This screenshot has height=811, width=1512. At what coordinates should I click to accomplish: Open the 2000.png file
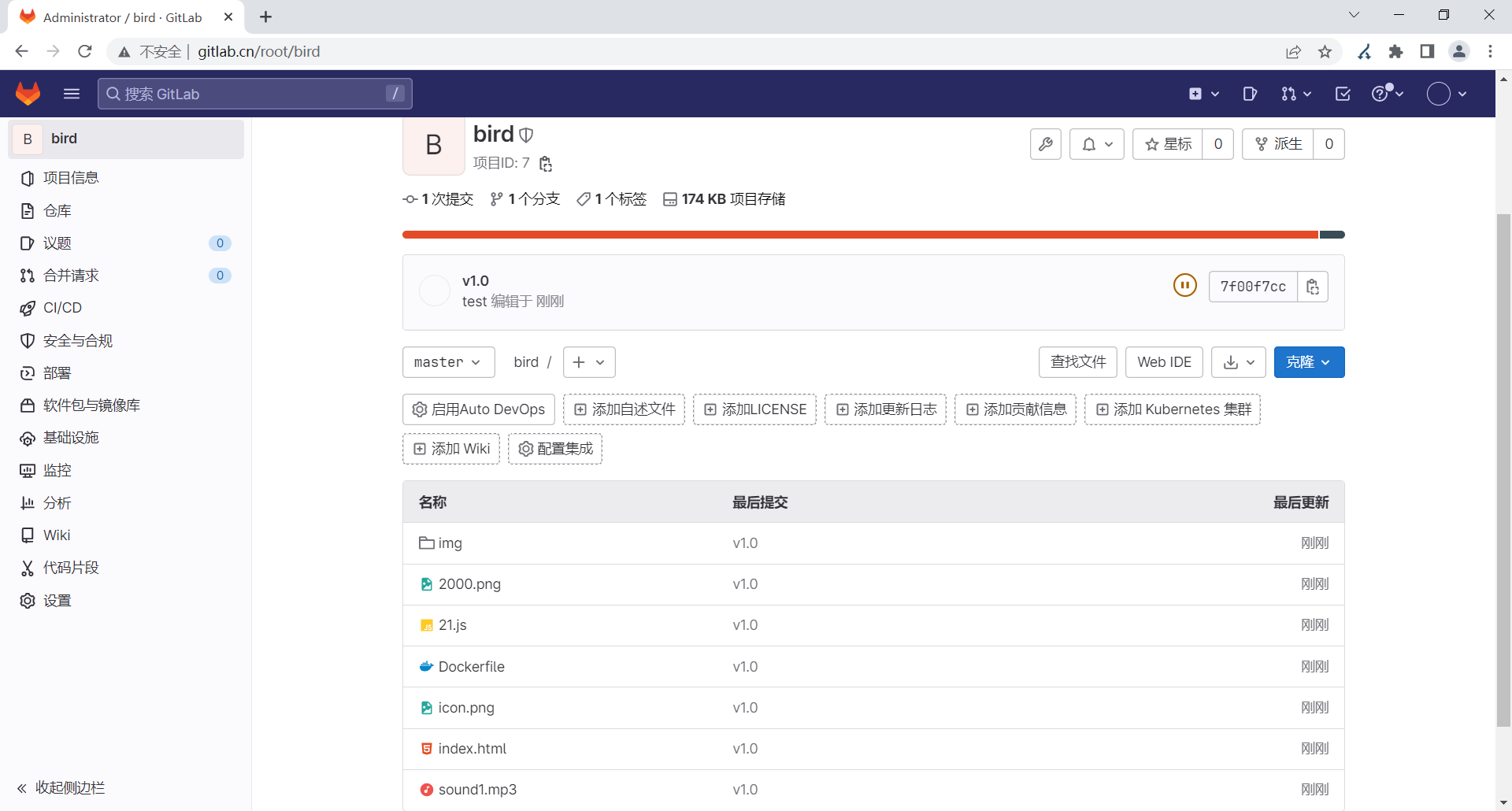tap(469, 584)
